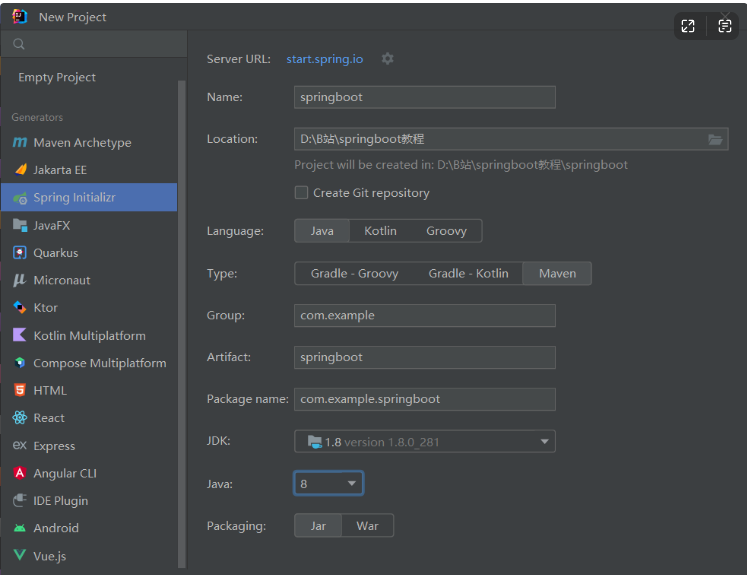Choose Kotlin as the language
Image resolution: width=747 pixels, height=575 pixels.
click(380, 231)
